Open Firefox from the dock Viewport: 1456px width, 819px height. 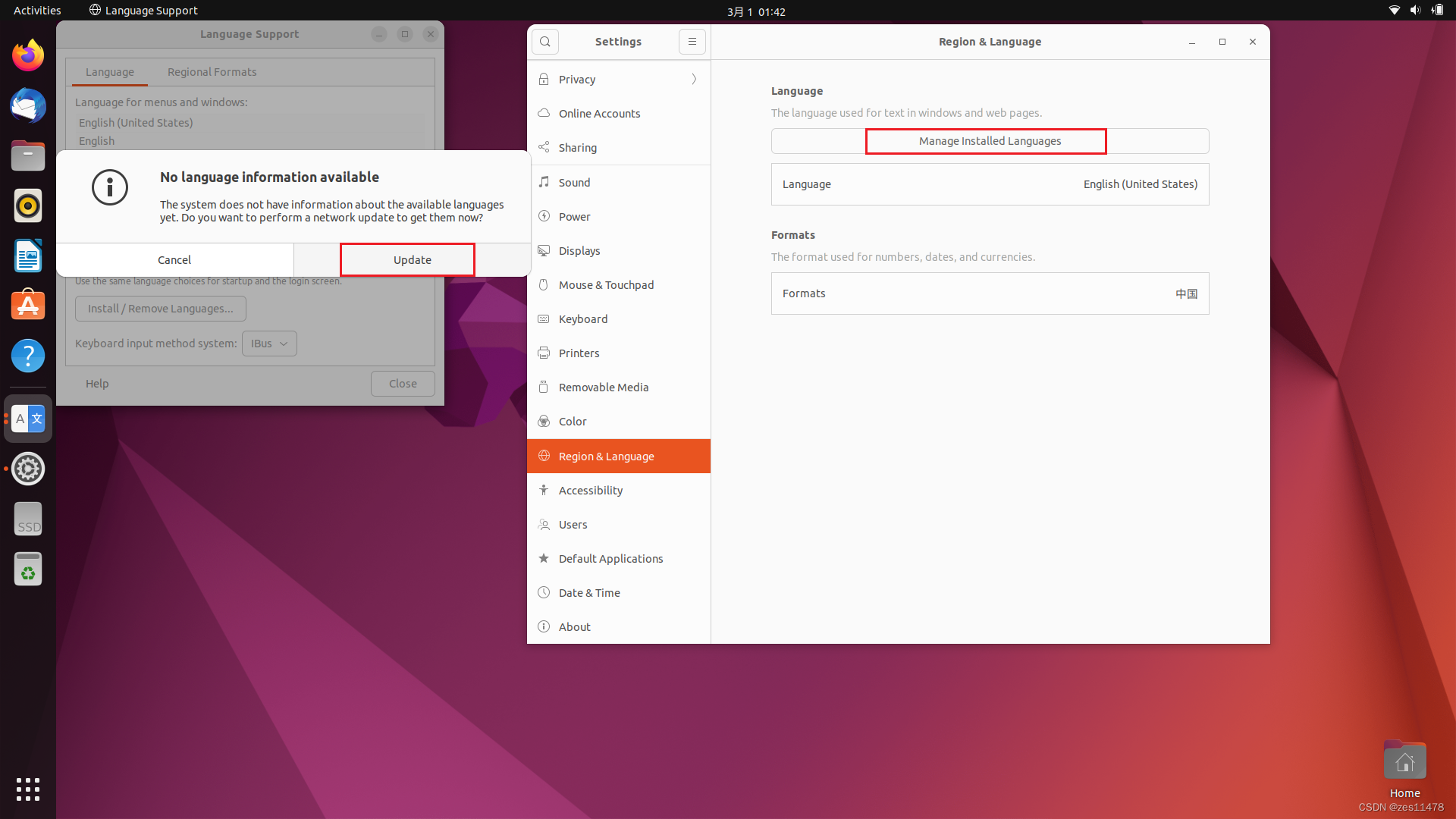coord(27,55)
